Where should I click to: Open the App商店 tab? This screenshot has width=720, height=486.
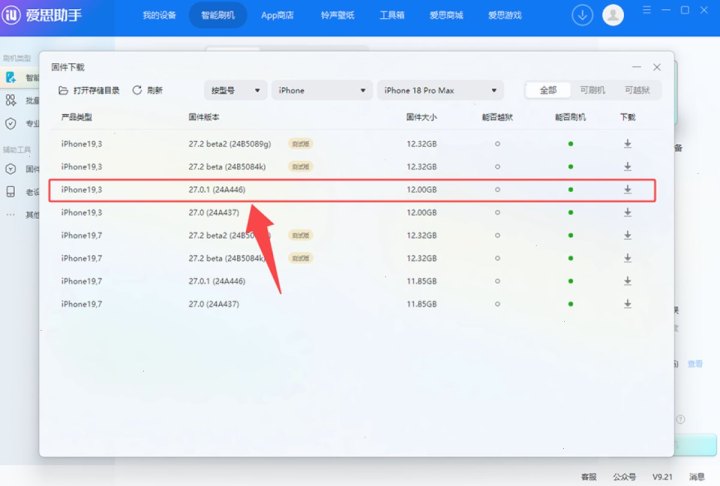[x=277, y=15]
